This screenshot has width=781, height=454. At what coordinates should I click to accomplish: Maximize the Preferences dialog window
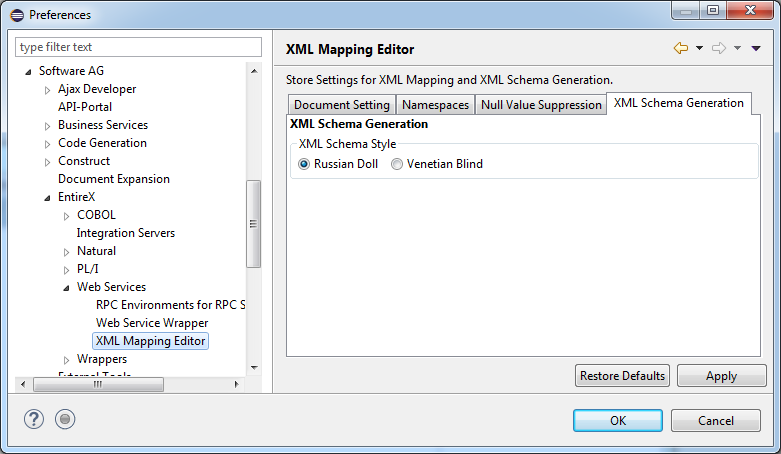point(713,10)
